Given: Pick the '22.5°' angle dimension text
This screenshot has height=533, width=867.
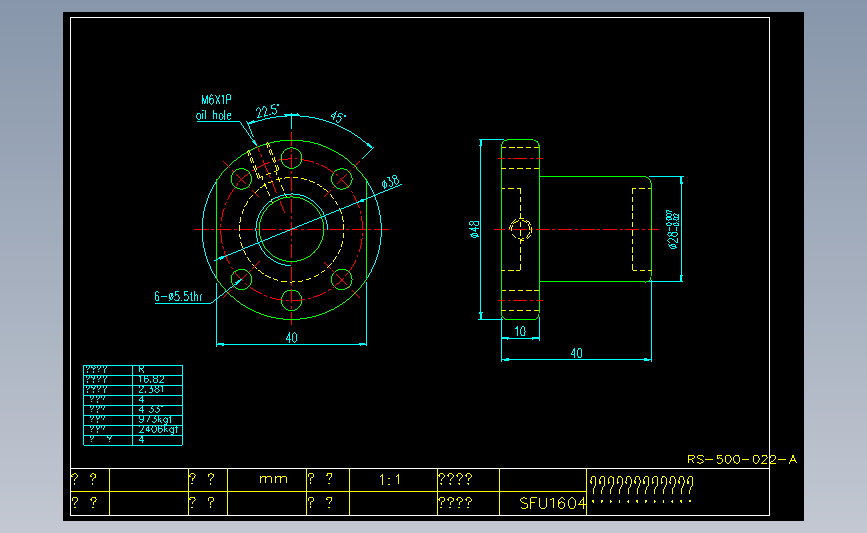Looking at the screenshot, I should [x=268, y=111].
